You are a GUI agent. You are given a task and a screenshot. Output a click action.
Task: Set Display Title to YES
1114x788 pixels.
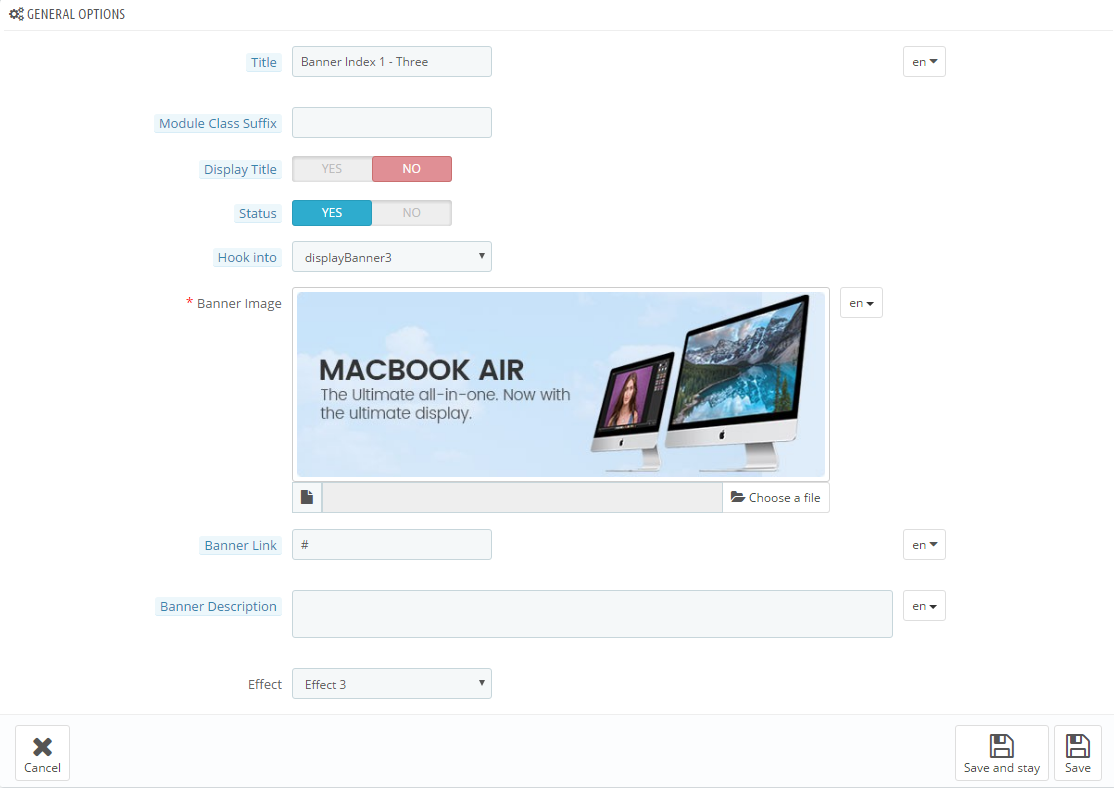coord(332,169)
